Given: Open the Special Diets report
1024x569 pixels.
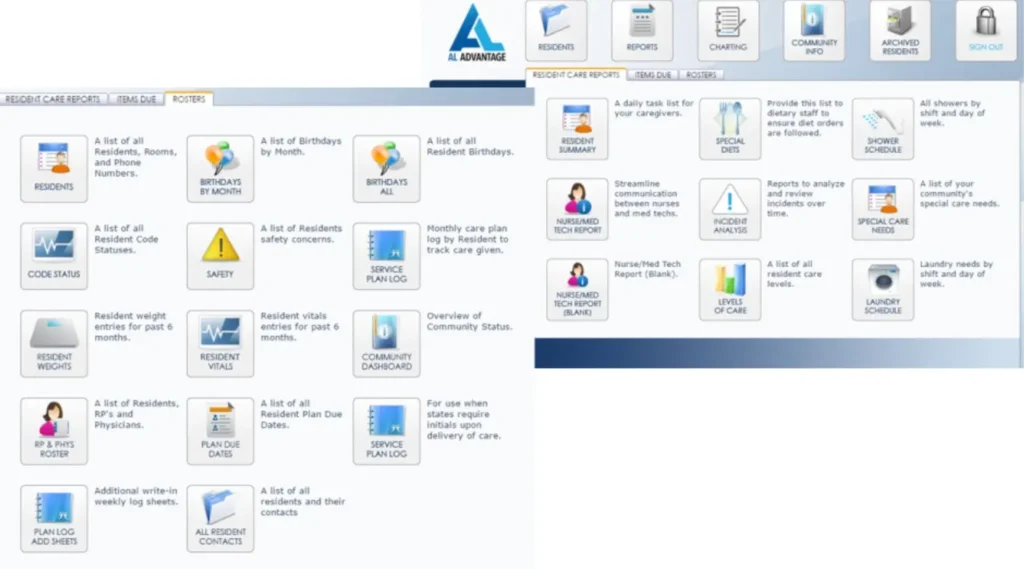Looking at the screenshot, I should tap(730, 129).
